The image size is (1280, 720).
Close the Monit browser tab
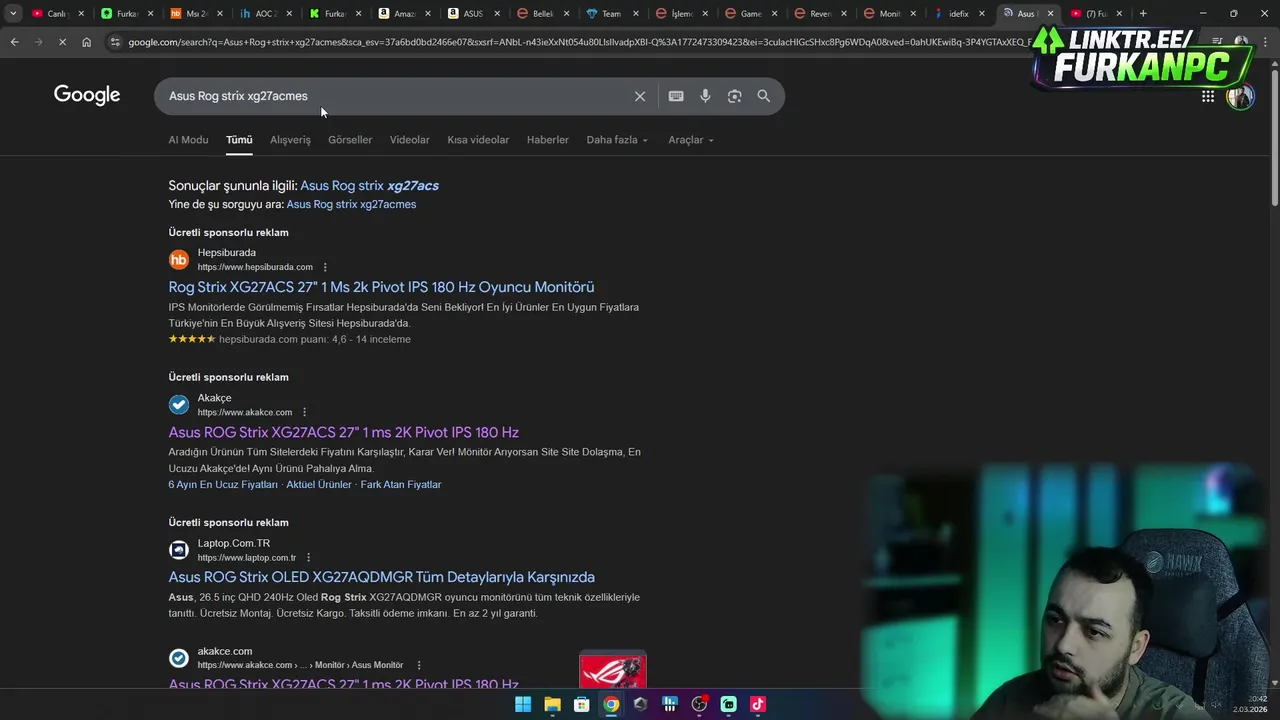click(x=913, y=14)
